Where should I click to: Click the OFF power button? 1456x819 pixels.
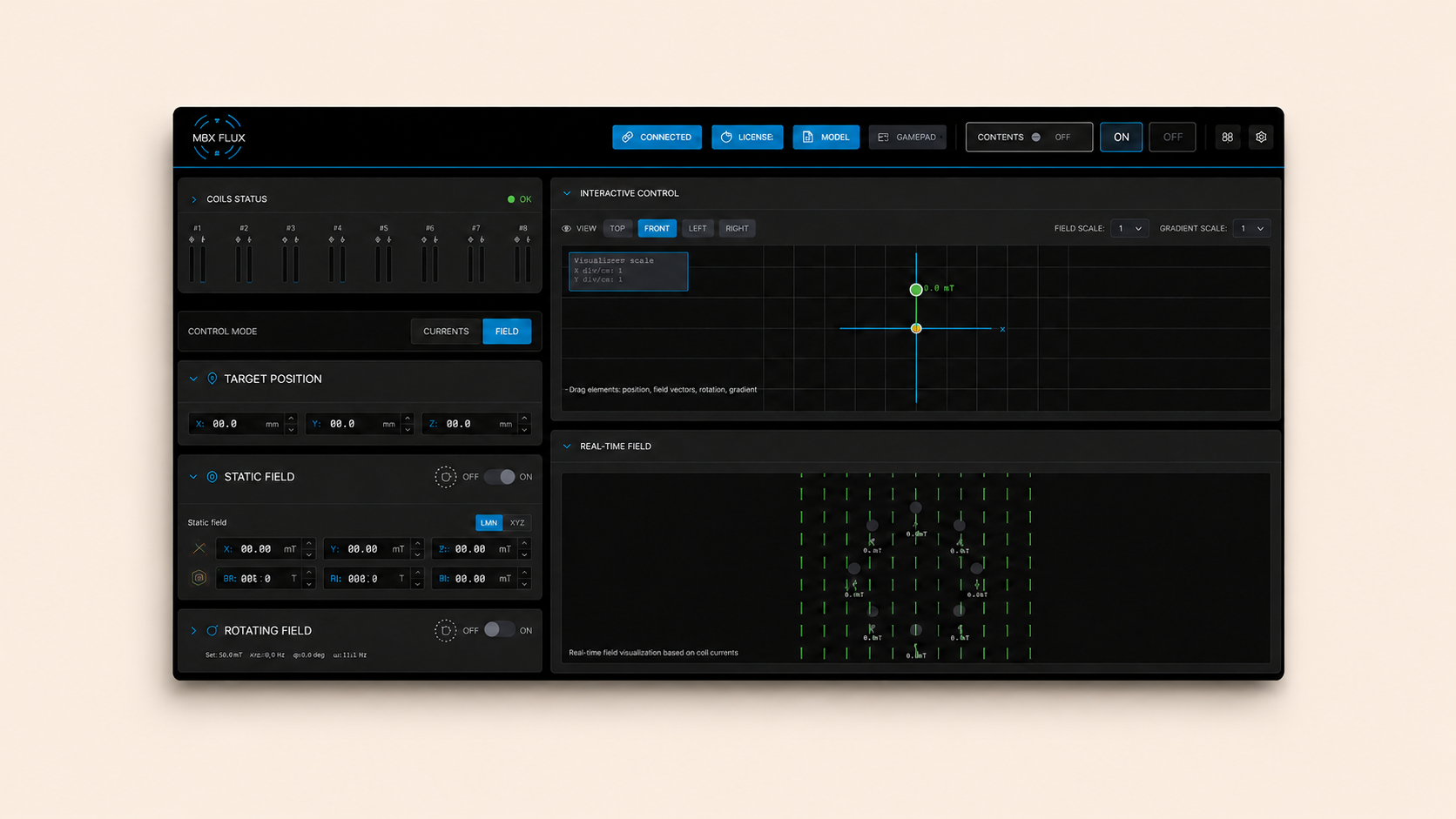tap(1172, 138)
